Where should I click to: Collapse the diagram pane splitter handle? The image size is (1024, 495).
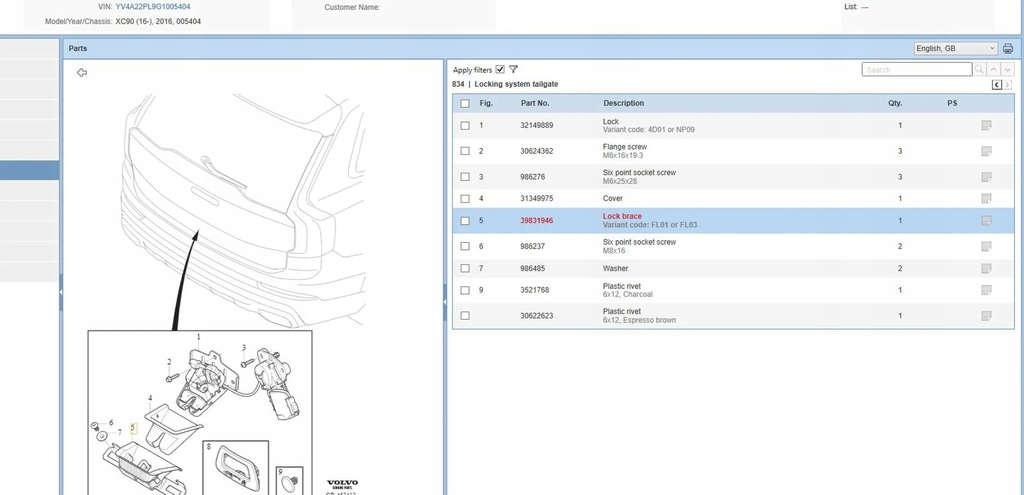click(445, 302)
